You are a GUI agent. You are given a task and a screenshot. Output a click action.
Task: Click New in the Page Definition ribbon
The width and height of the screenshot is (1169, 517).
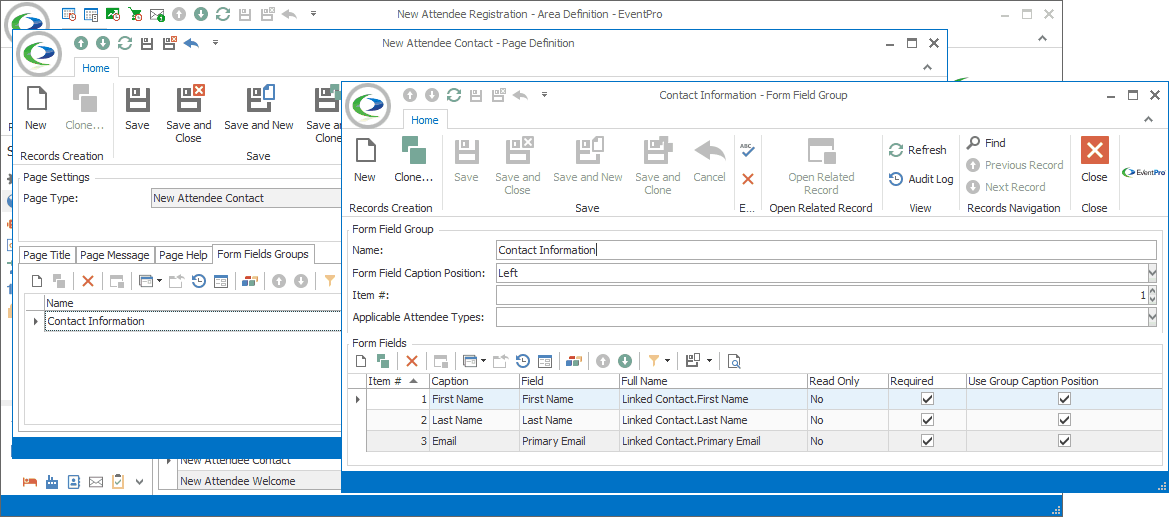tap(36, 108)
